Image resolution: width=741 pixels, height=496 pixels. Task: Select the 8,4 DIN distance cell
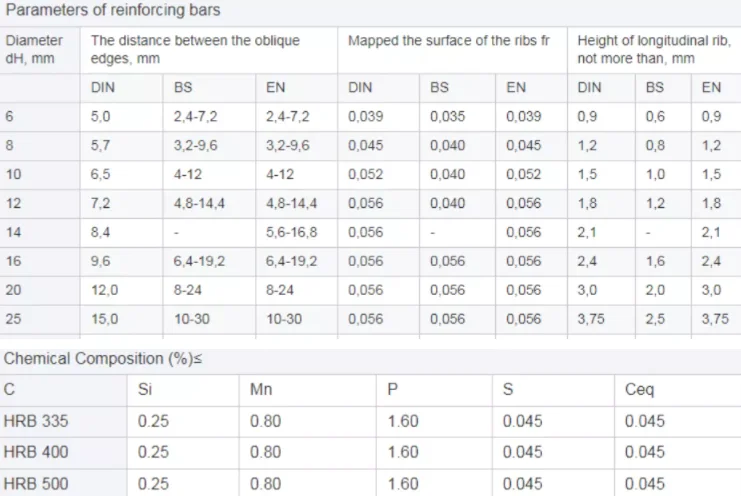pos(101,232)
